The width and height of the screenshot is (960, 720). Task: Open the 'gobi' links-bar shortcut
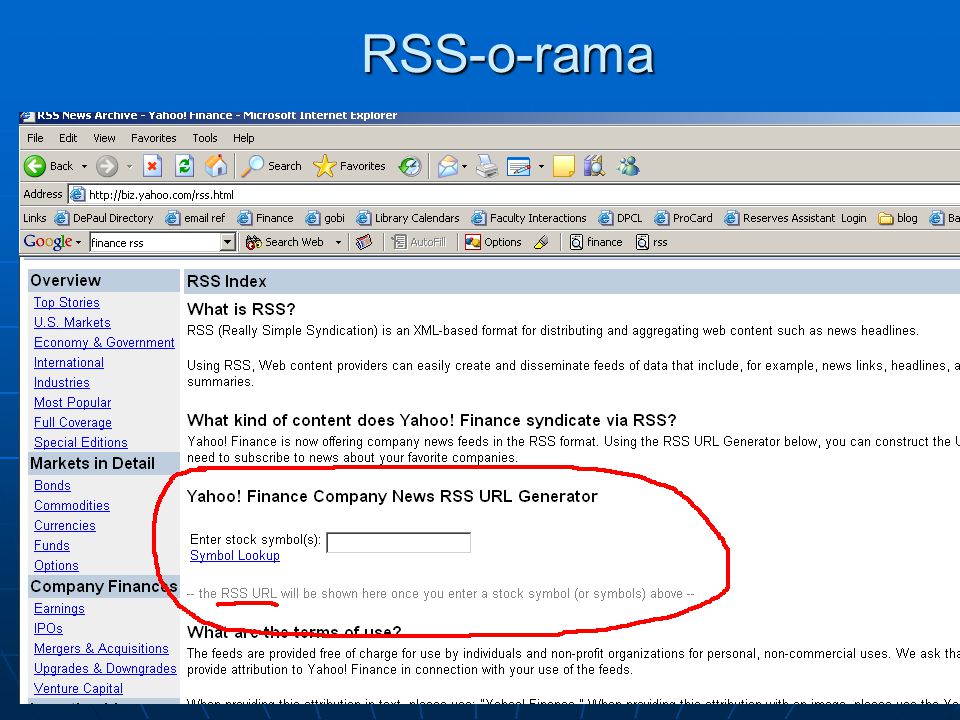point(325,218)
